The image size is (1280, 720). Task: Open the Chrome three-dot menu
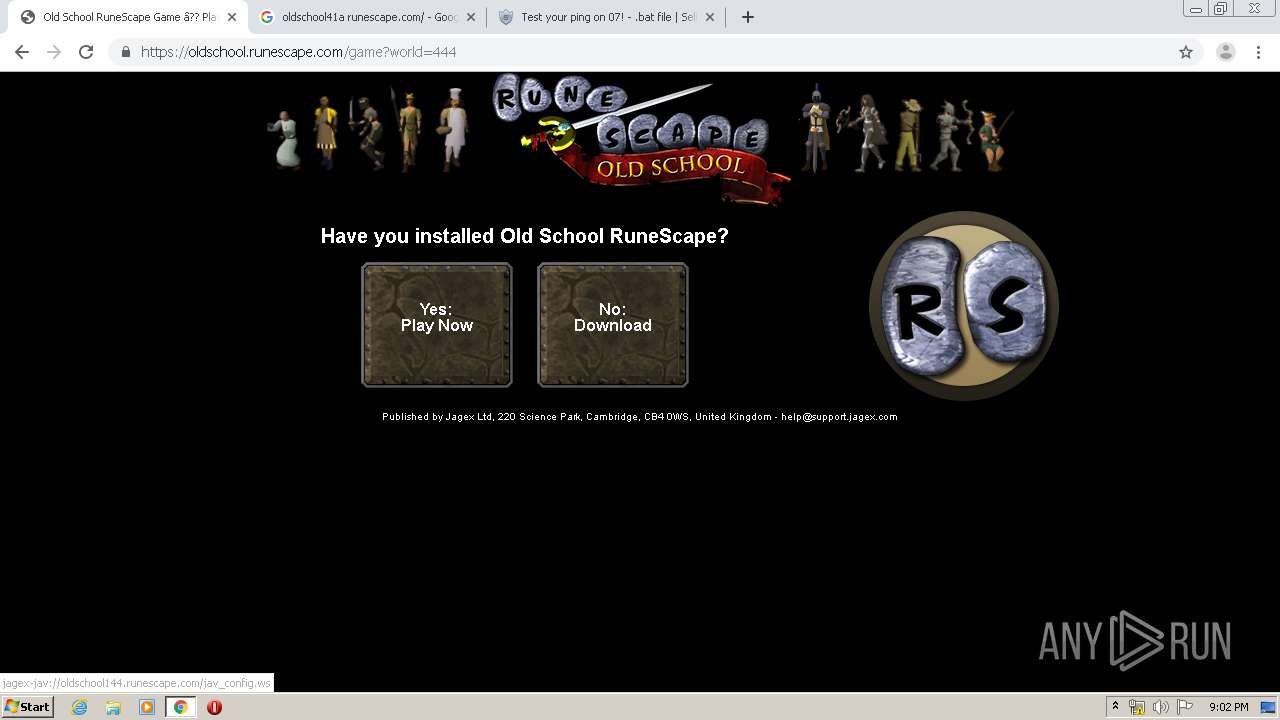tap(1258, 52)
